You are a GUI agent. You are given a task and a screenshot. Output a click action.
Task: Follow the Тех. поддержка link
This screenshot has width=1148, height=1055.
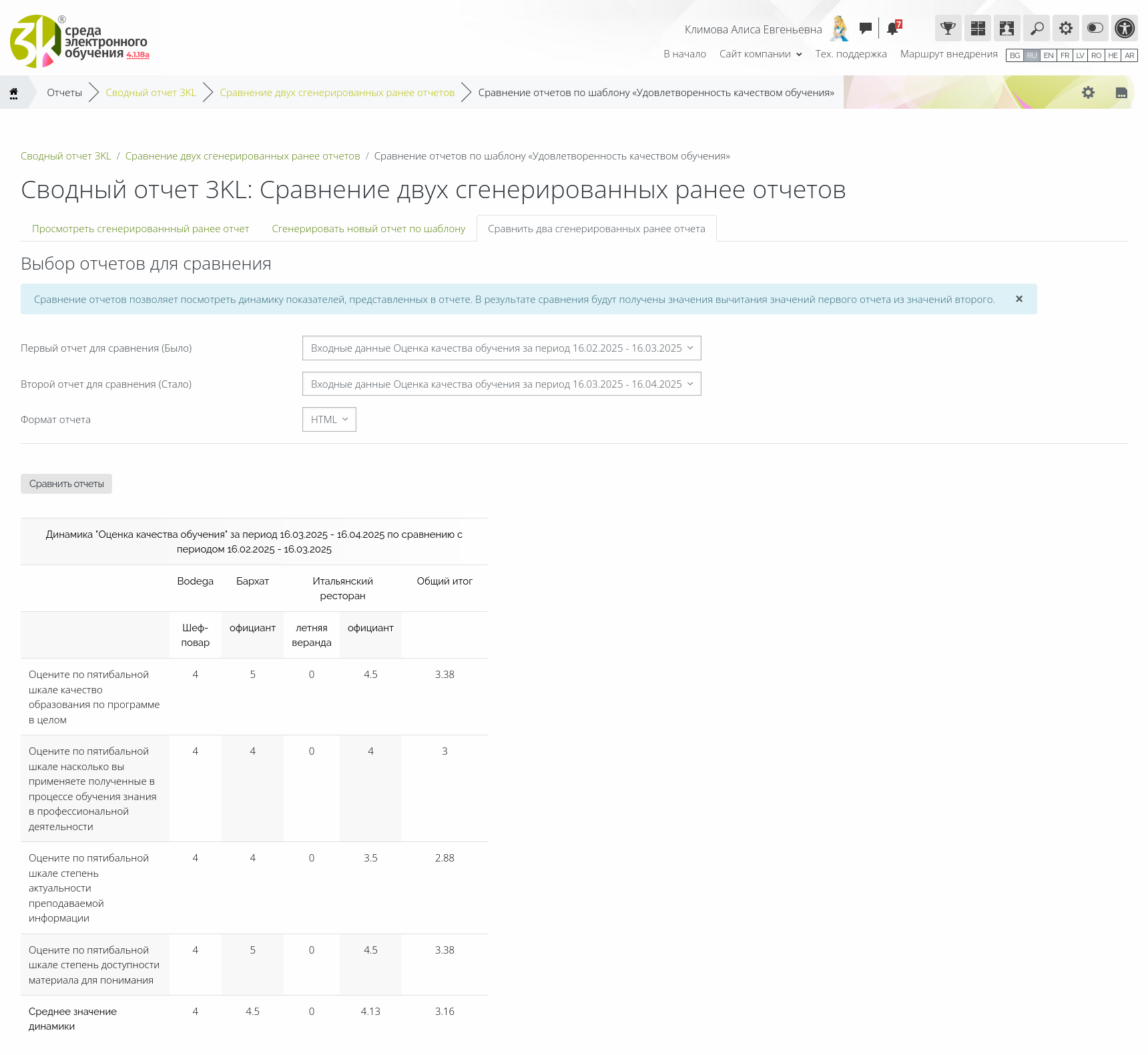pyautogui.click(x=850, y=54)
